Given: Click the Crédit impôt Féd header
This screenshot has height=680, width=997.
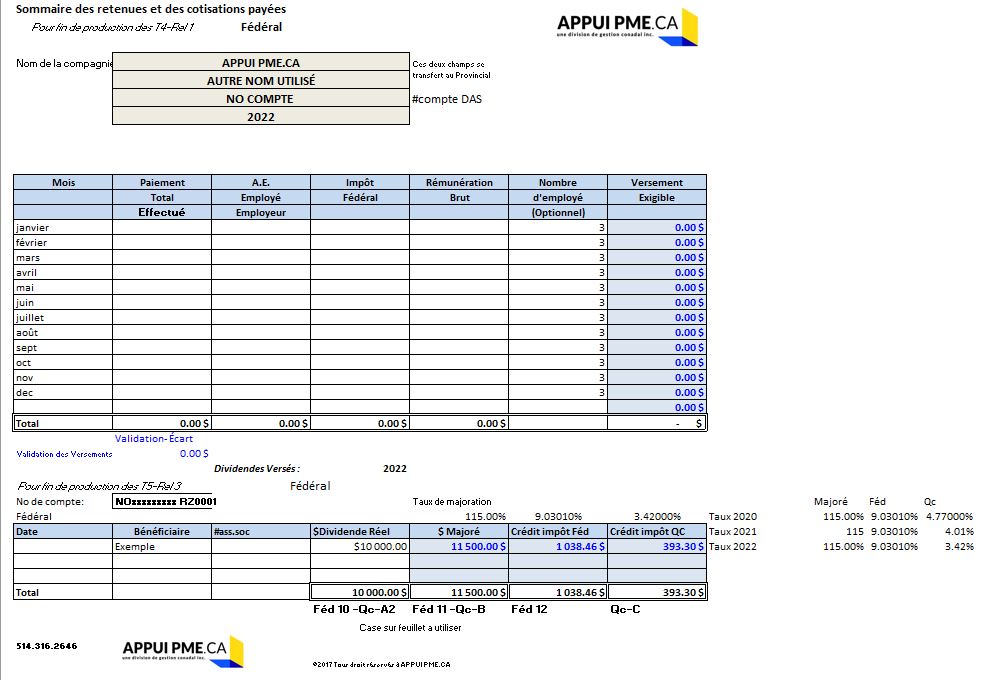Looking at the screenshot, I should (558, 531).
